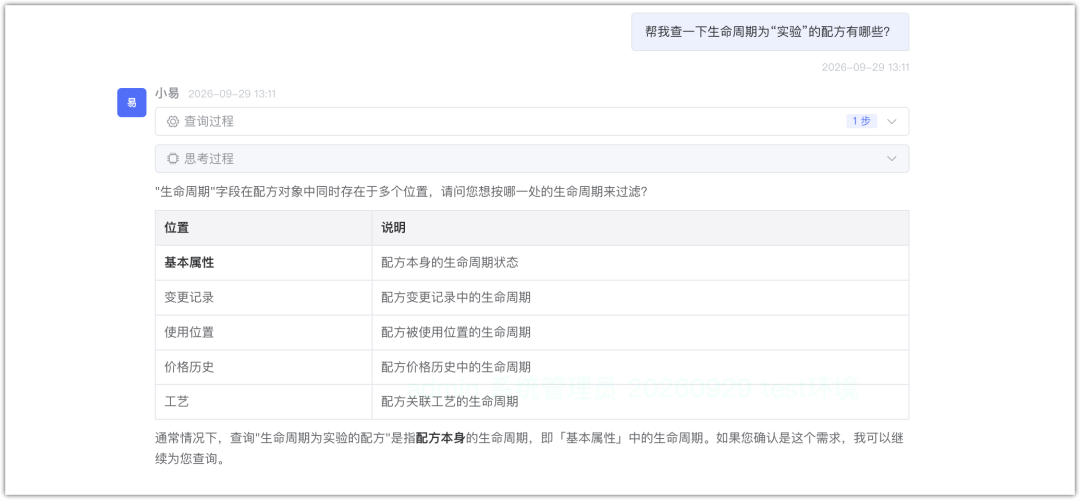Image resolution: width=1080 pixels, height=500 pixels.
Task: Click the 配方关联工艺的生命周期 cell
Action: pos(641,402)
